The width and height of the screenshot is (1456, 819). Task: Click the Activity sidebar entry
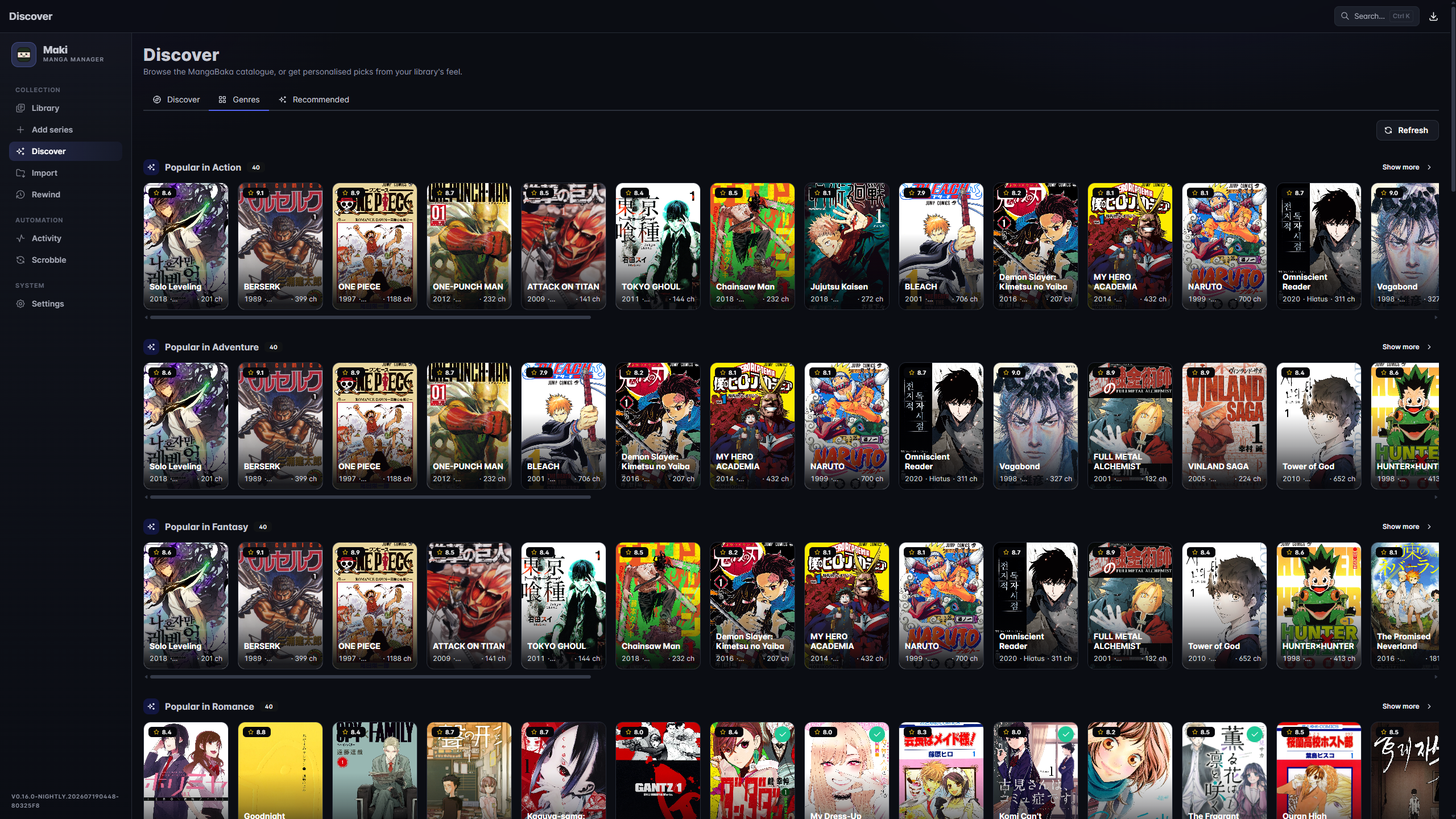pyautogui.click(x=65, y=238)
